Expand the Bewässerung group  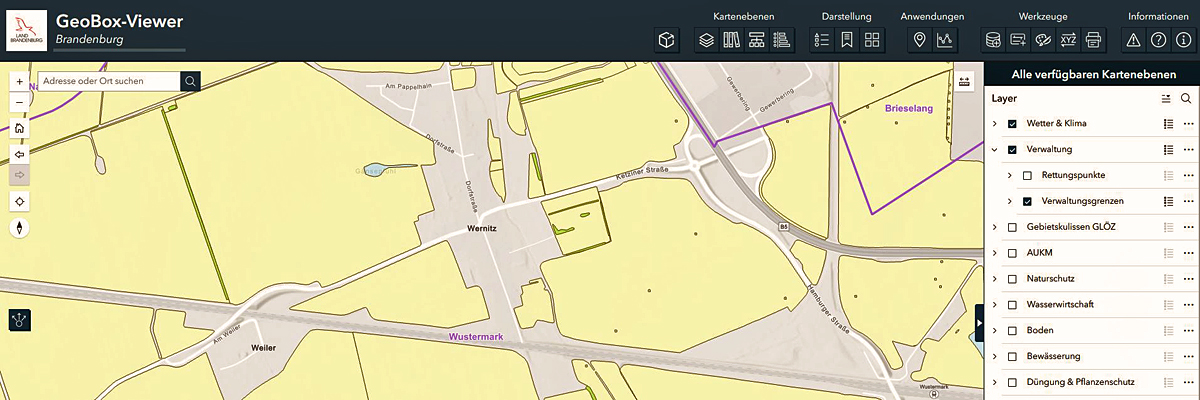tap(995, 356)
